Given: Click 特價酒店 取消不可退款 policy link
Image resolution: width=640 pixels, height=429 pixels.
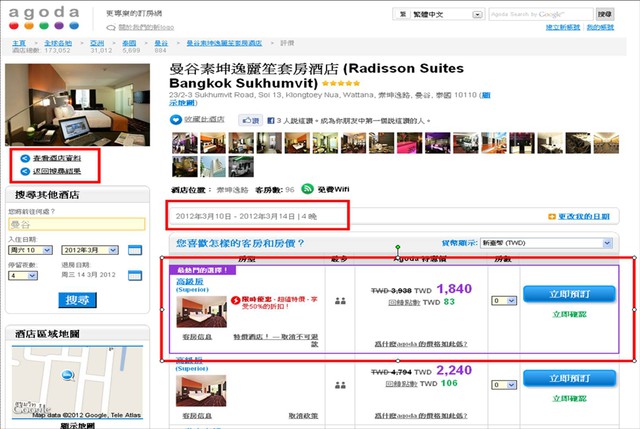Looking at the screenshot, I should (x=276, y=340).
